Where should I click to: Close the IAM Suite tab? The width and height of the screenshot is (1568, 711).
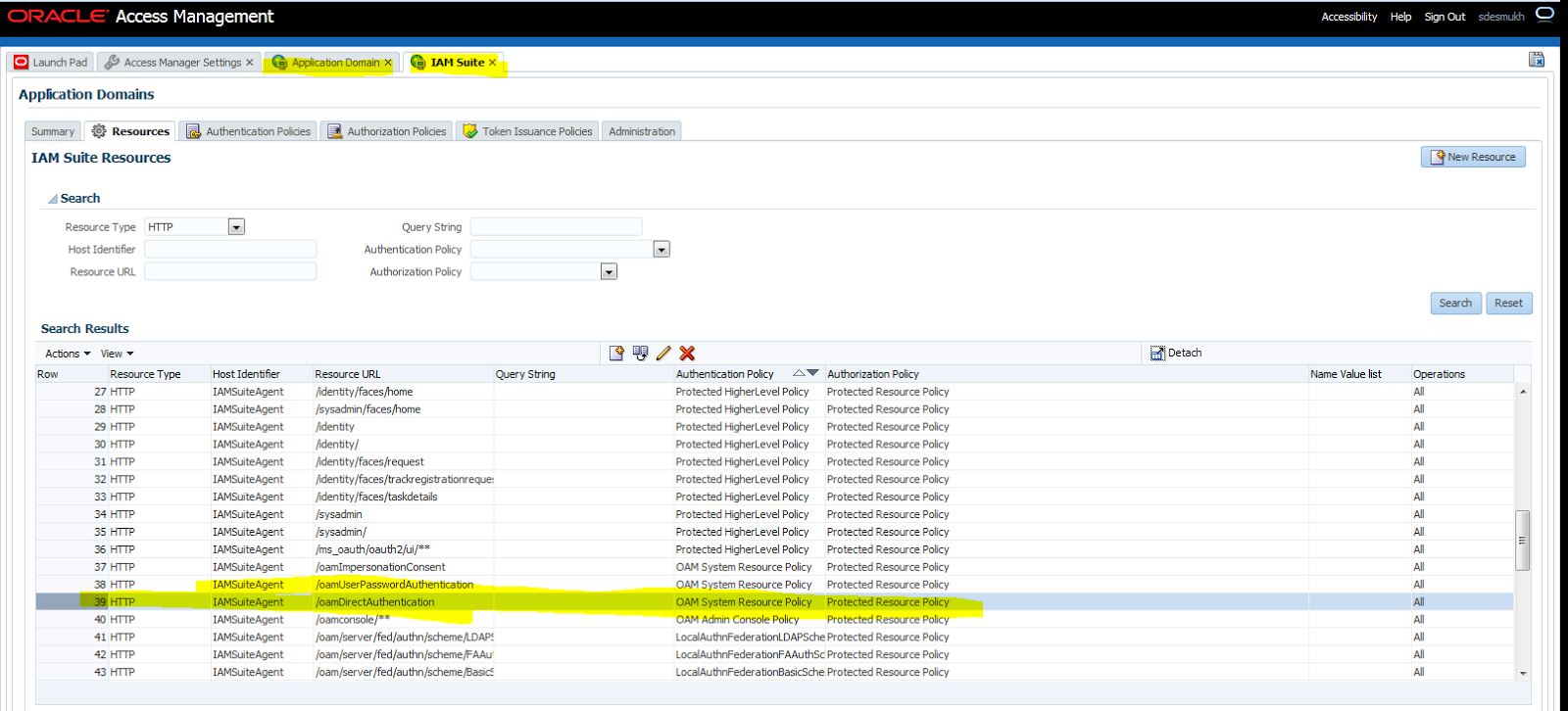pyautogui.click(x=492, y=63)
